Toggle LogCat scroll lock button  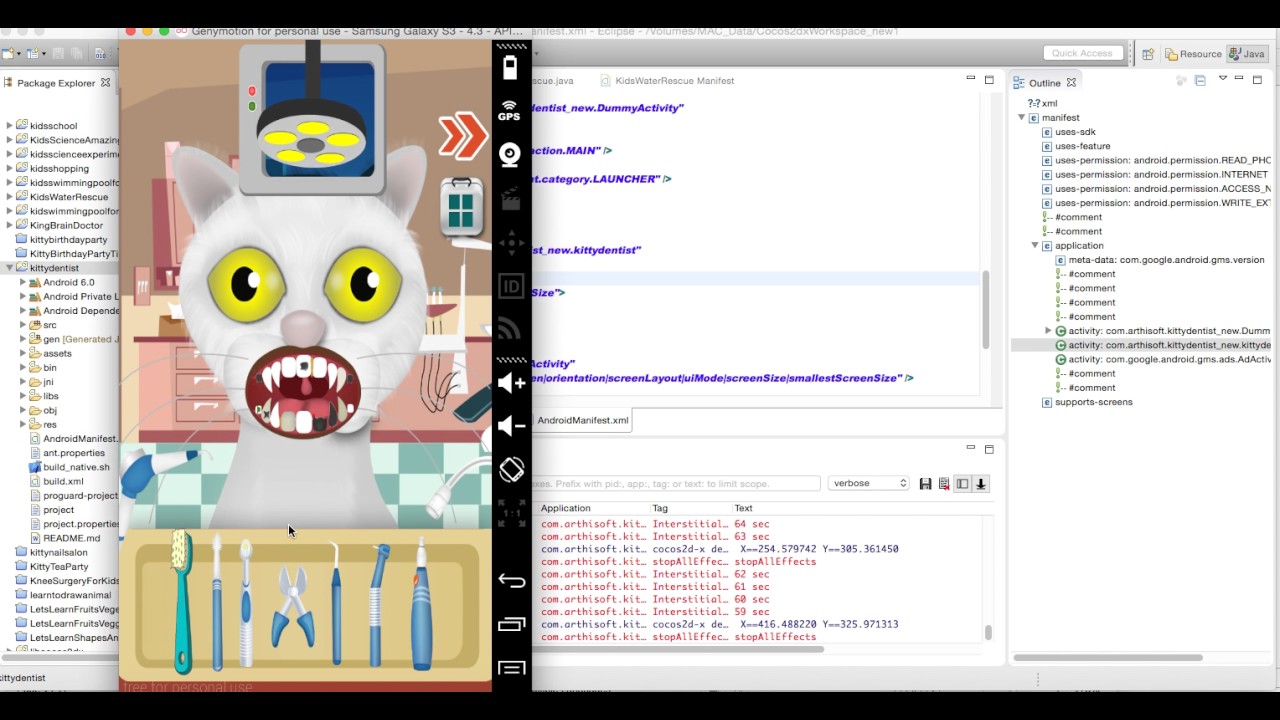981,484
